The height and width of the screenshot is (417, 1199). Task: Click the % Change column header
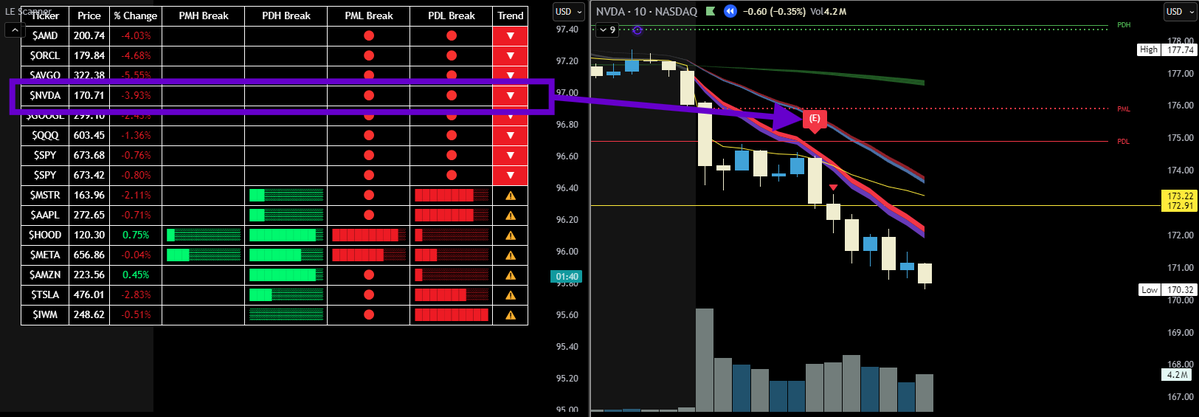pyautogui.click(x=135, y=16)
